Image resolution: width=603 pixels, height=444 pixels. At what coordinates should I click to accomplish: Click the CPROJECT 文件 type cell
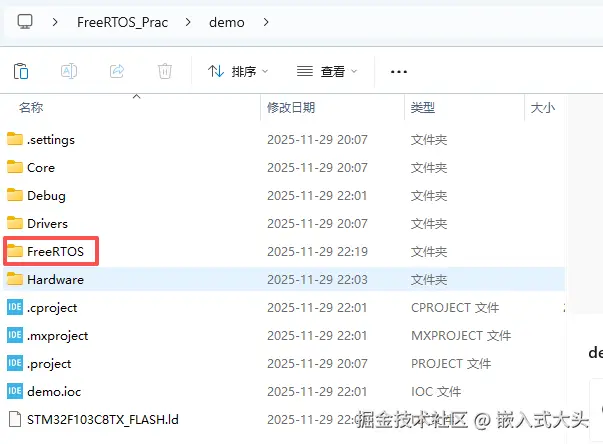(455, 308)
